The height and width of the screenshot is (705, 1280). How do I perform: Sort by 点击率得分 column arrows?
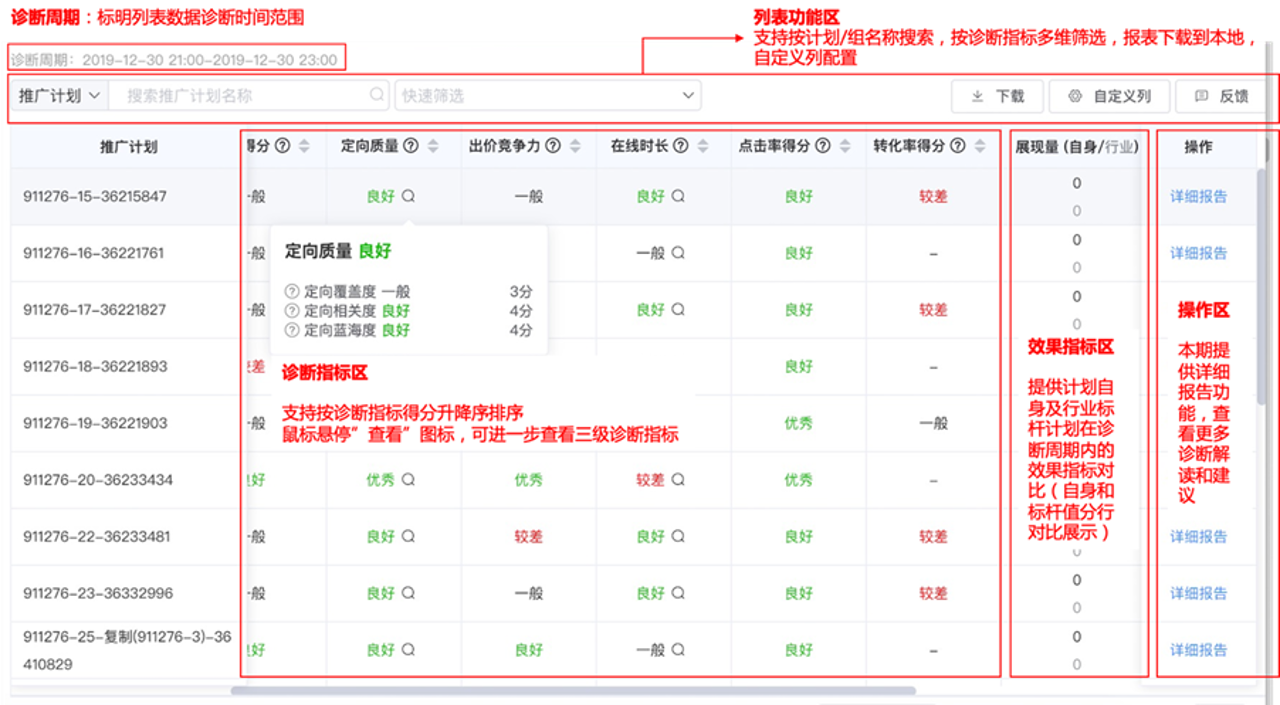click(846, 146)
